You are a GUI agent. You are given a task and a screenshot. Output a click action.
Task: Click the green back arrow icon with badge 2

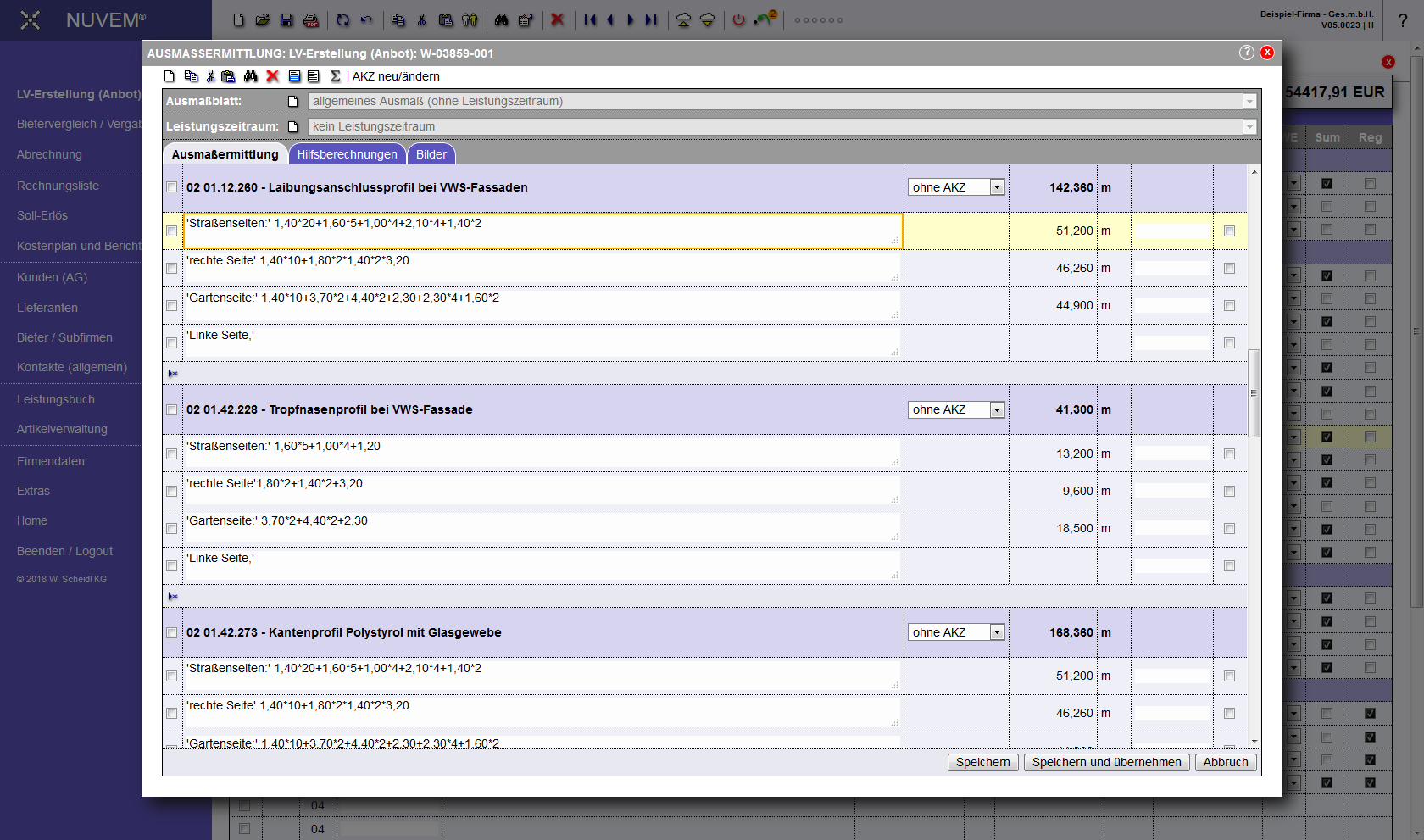pyautogui.click(x=765, y=19)
